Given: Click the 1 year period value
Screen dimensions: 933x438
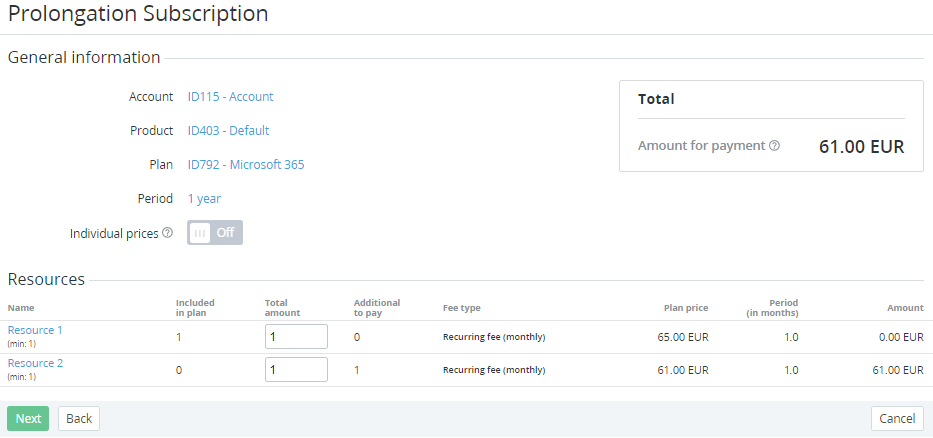Looking at the screenshot, I should [x=204, y=199].
